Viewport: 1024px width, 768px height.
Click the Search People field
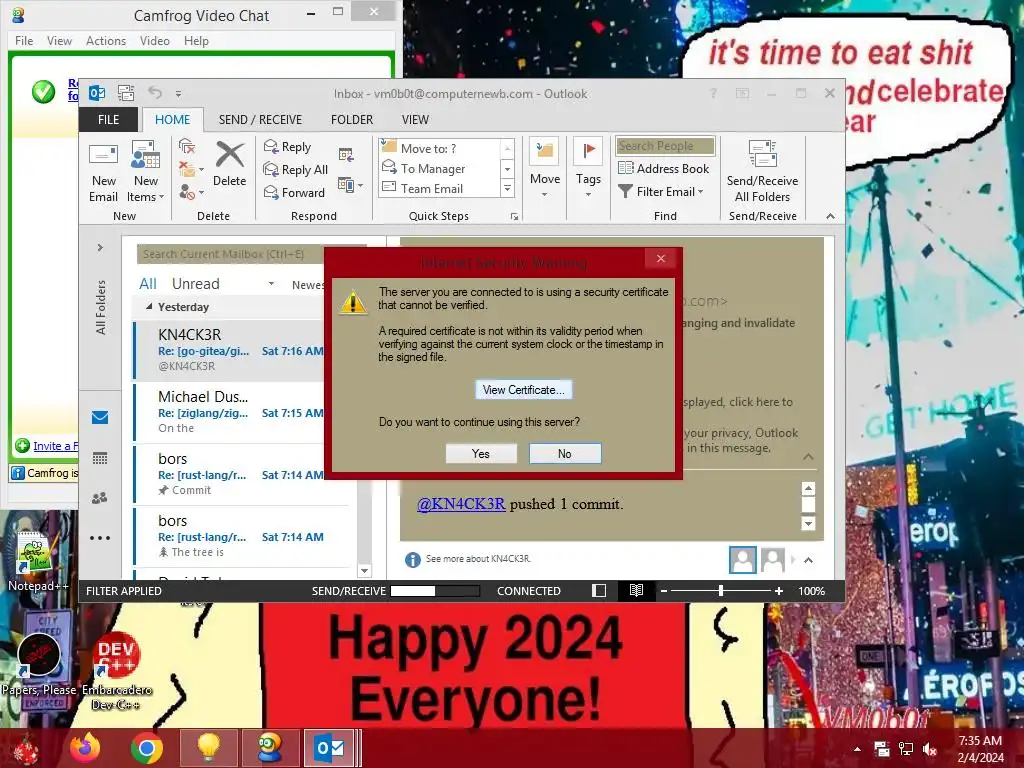click(665, 146)
